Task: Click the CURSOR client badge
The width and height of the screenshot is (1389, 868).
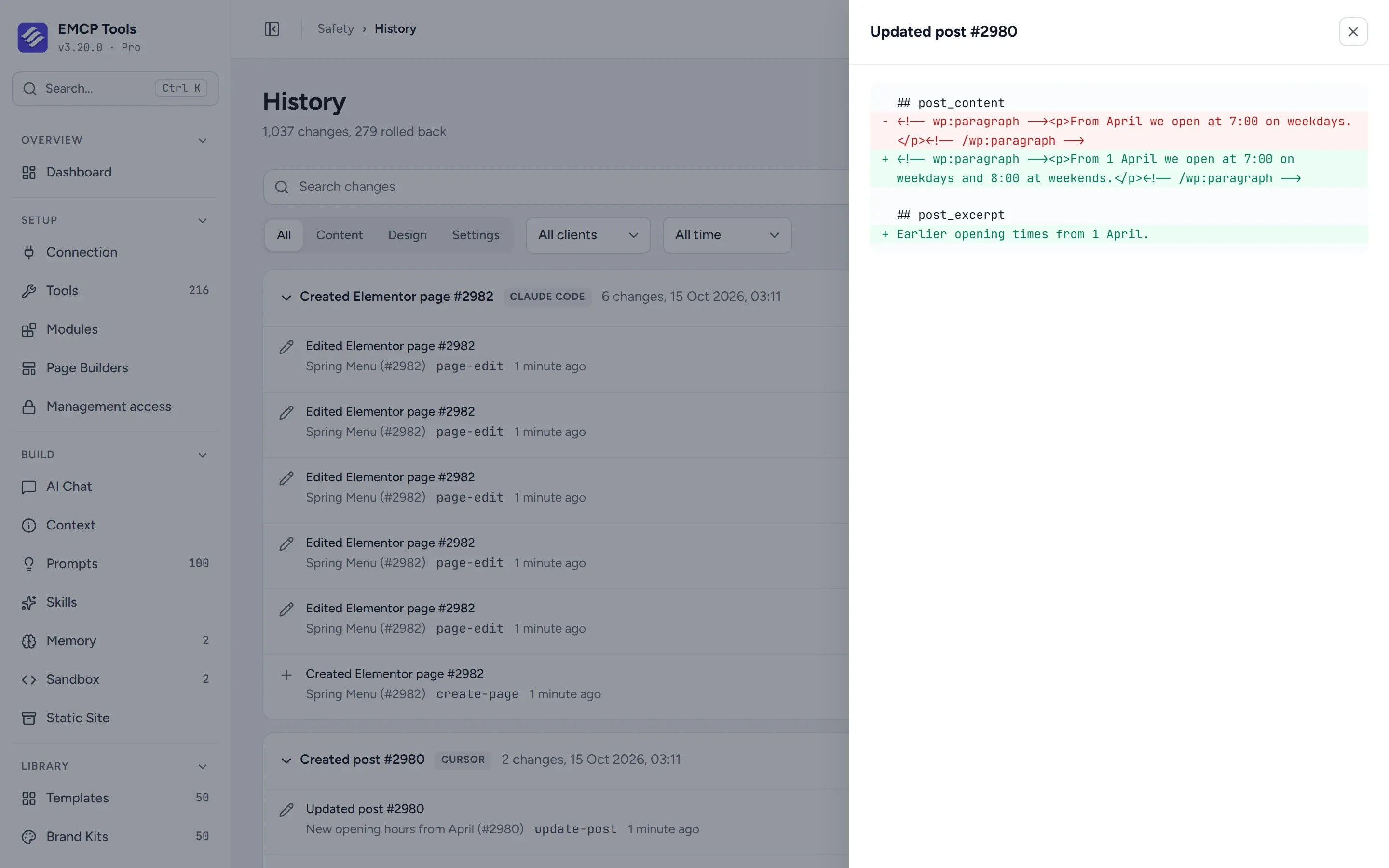Action: tap(463, 759)
